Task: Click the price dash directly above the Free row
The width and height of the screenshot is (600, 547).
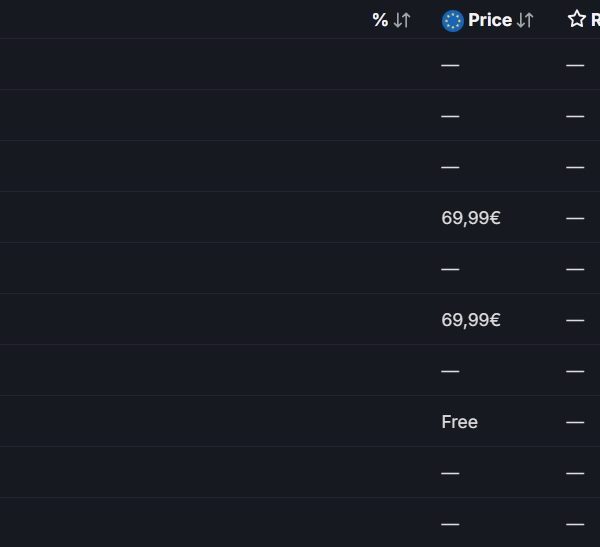Action: tap(450, 371)
